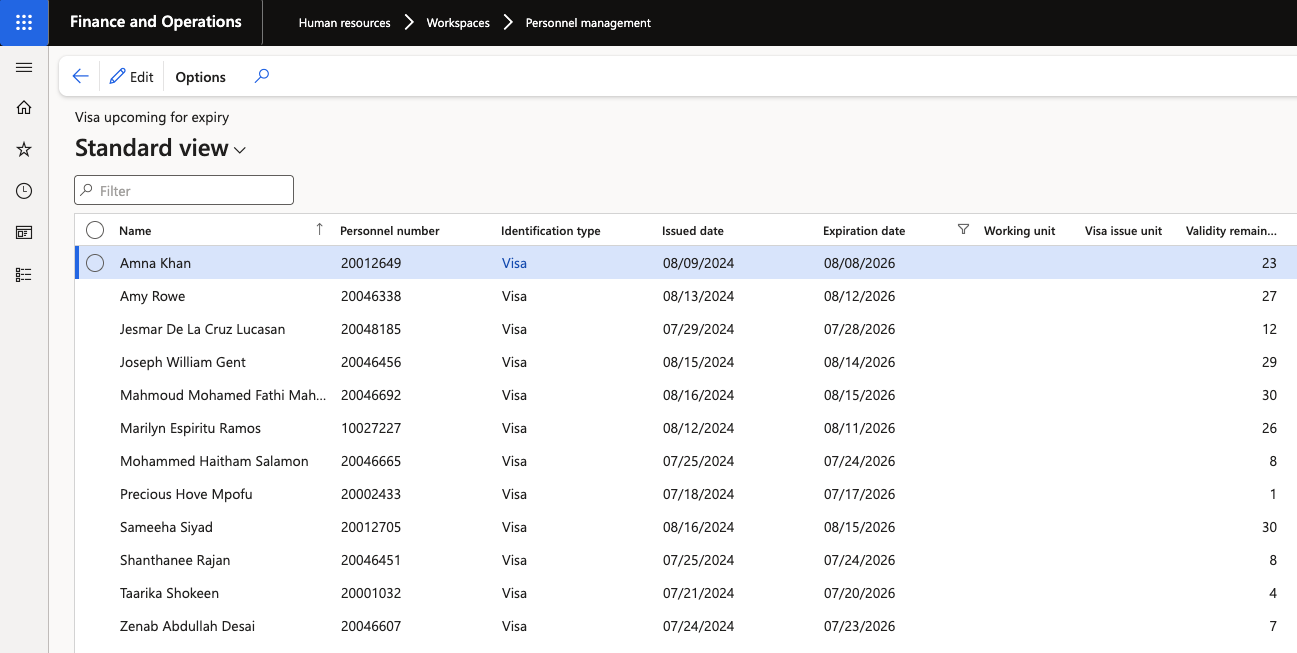Screen dimensions: 1297x653
Task: Click personnel number 20046607
Action: point(371,626)
